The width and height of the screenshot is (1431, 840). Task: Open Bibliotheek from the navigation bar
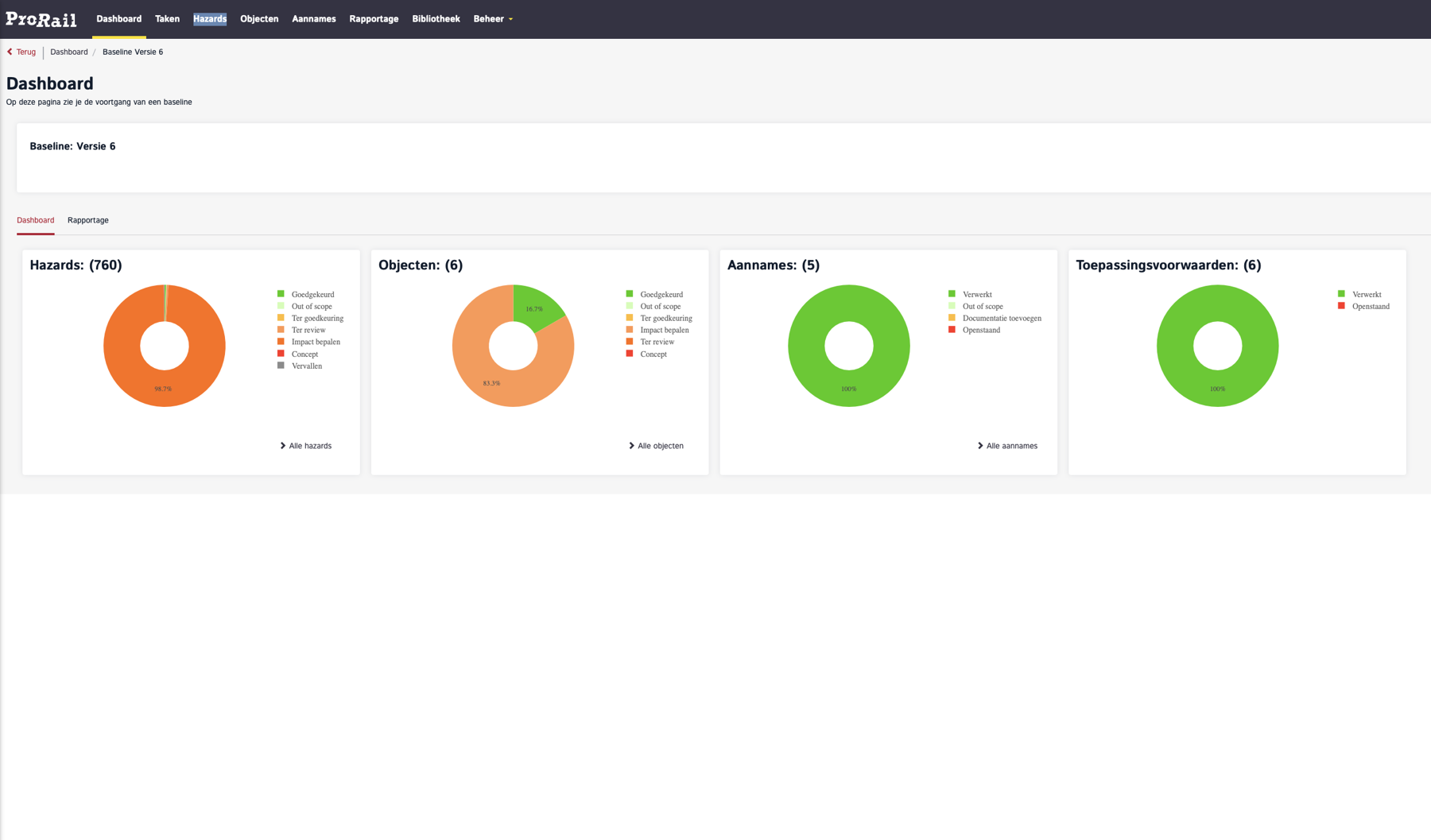(x=436, y=19)
